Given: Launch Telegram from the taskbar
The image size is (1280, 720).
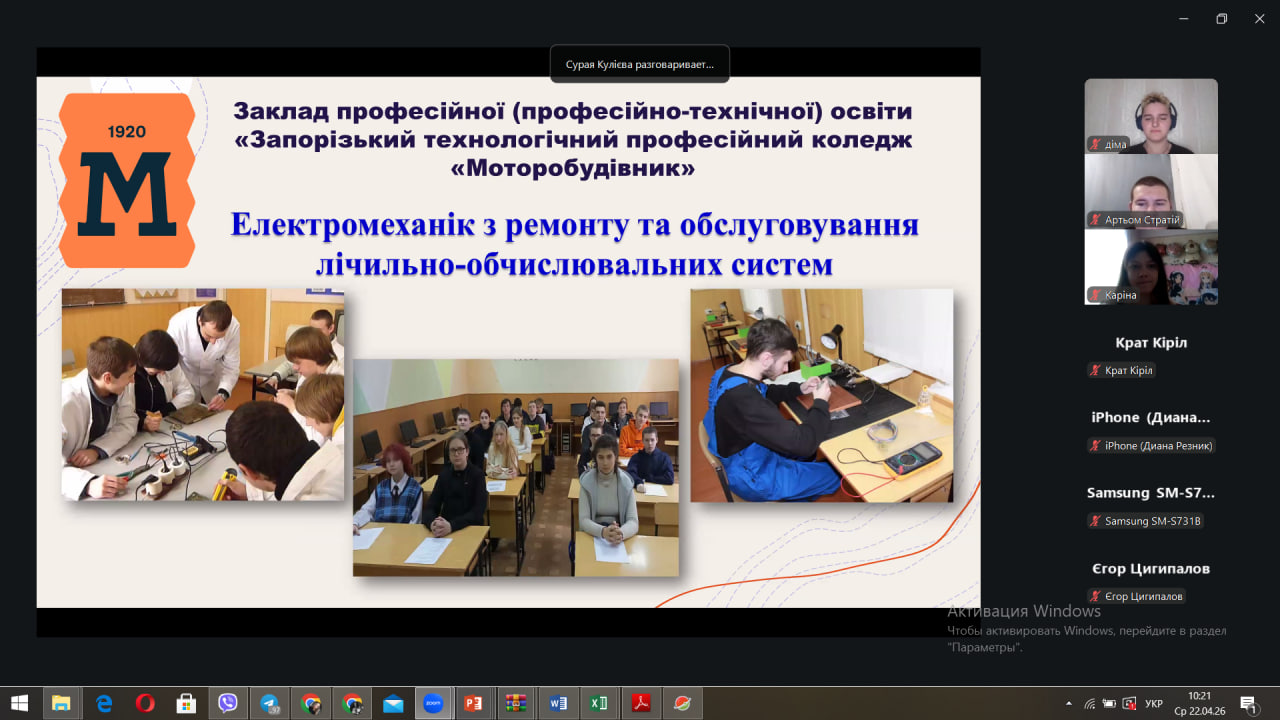Looking at the screenshot, I should coord(269,703).
